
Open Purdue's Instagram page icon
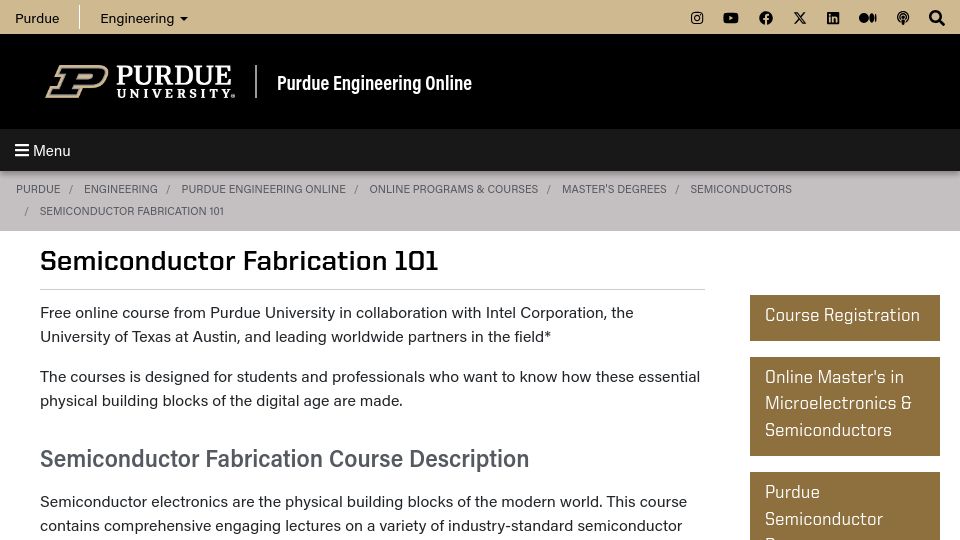click(697, 18)
